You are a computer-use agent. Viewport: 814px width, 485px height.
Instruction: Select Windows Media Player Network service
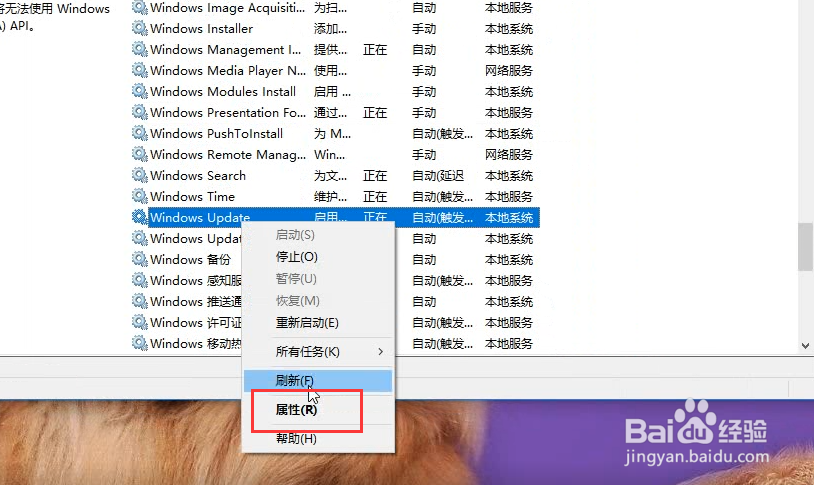click(227, 71)
